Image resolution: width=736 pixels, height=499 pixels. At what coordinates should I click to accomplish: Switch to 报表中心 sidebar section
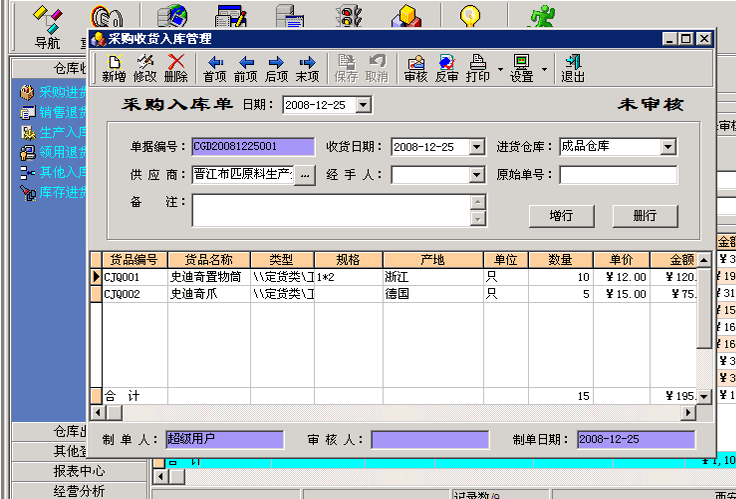pyautogui.click(x=79, y=471)
